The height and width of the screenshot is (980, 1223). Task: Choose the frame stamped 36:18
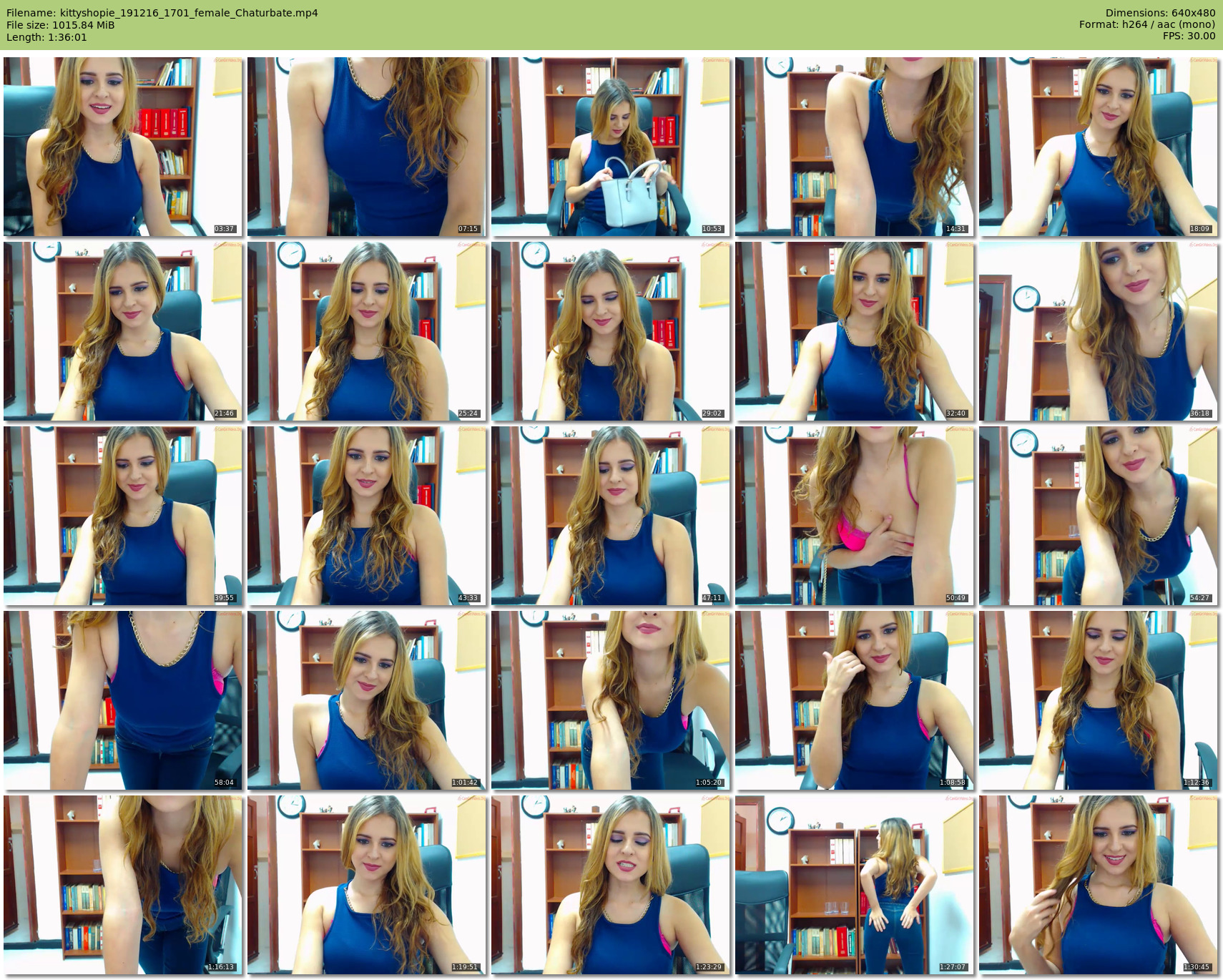[1098, 331]
